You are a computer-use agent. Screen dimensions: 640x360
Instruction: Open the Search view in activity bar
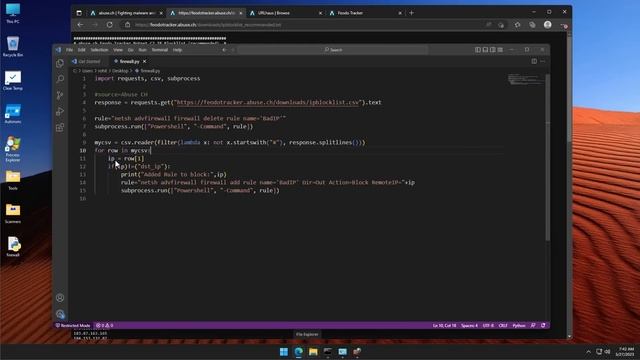pyautogui.click(x=60, y=79)
